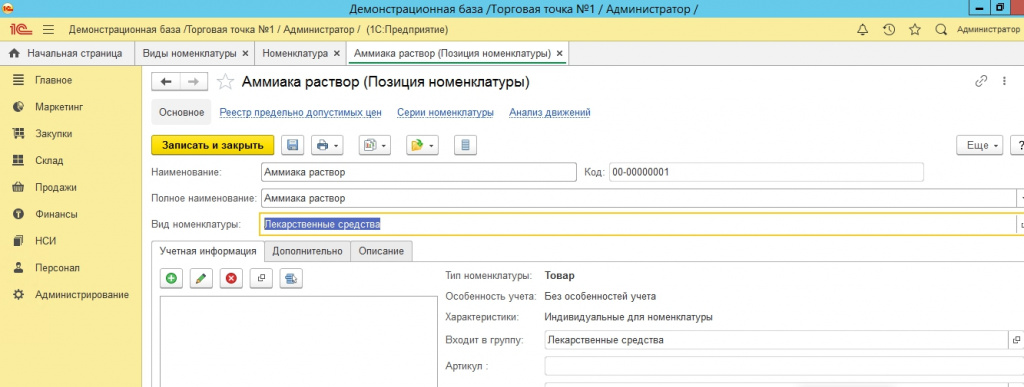Click the Основное section button
Screen dimensions: 1024x387
pyautogui.click(x=182, y=112)
